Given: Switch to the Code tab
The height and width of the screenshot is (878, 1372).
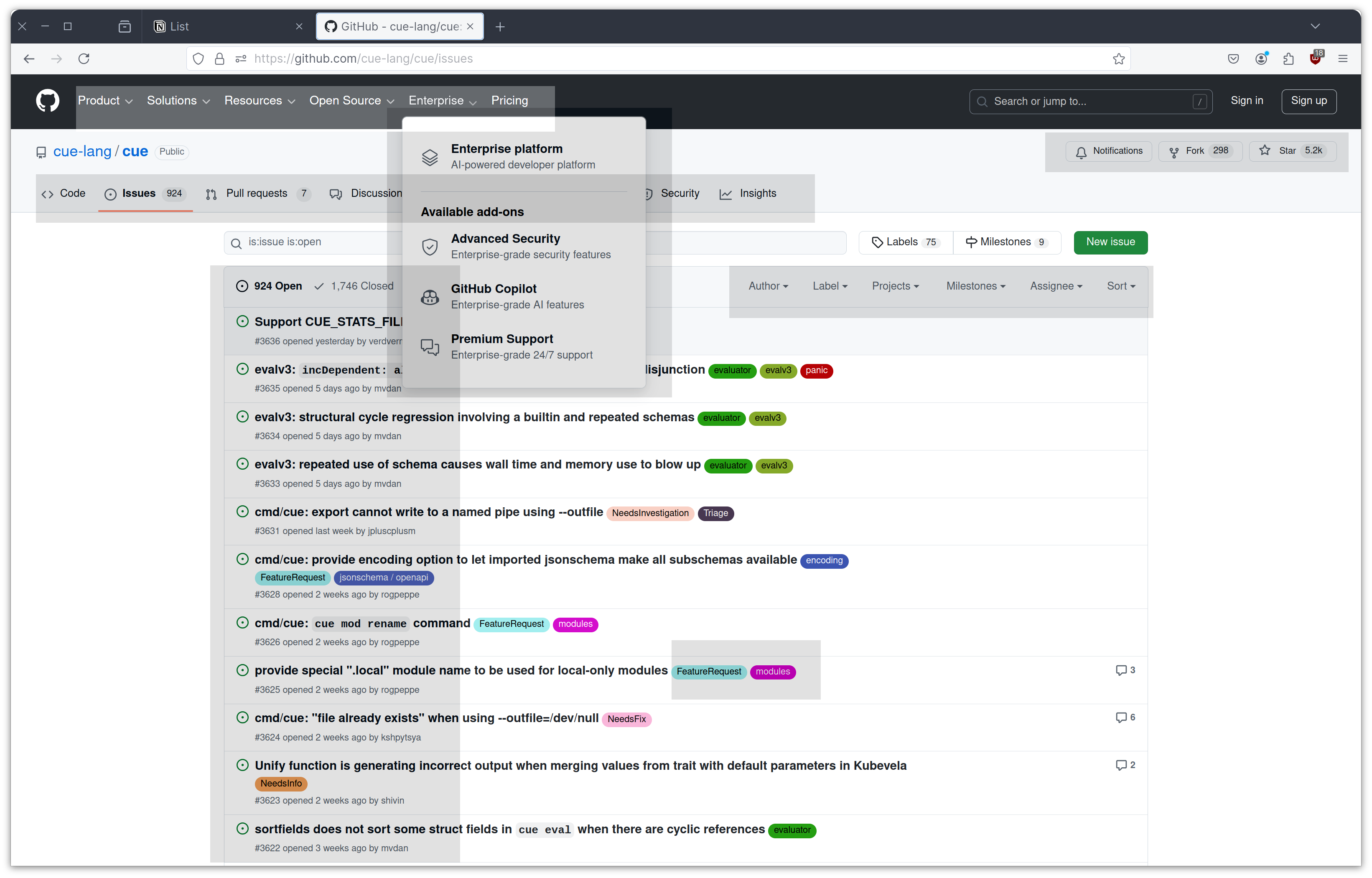Looking at the screenshot, I should (63, 194).
